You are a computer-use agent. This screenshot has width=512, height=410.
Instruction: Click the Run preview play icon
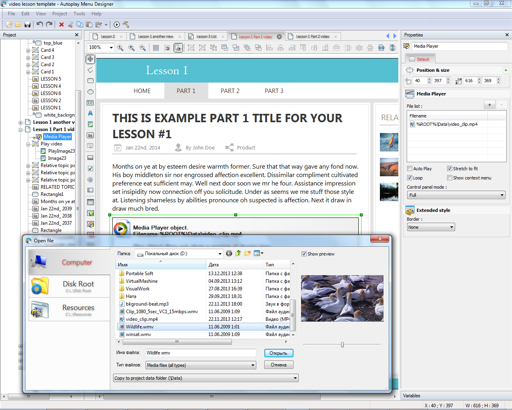pos(116,24)
